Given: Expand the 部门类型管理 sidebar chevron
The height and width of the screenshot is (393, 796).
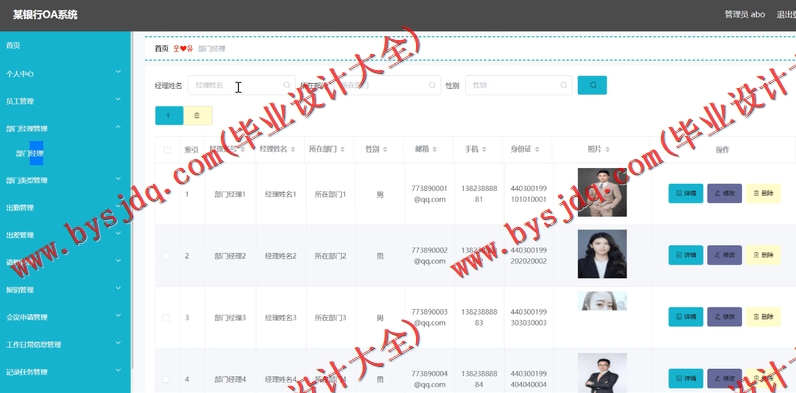Looking at the screenshot, I should [x=118, y=178].
